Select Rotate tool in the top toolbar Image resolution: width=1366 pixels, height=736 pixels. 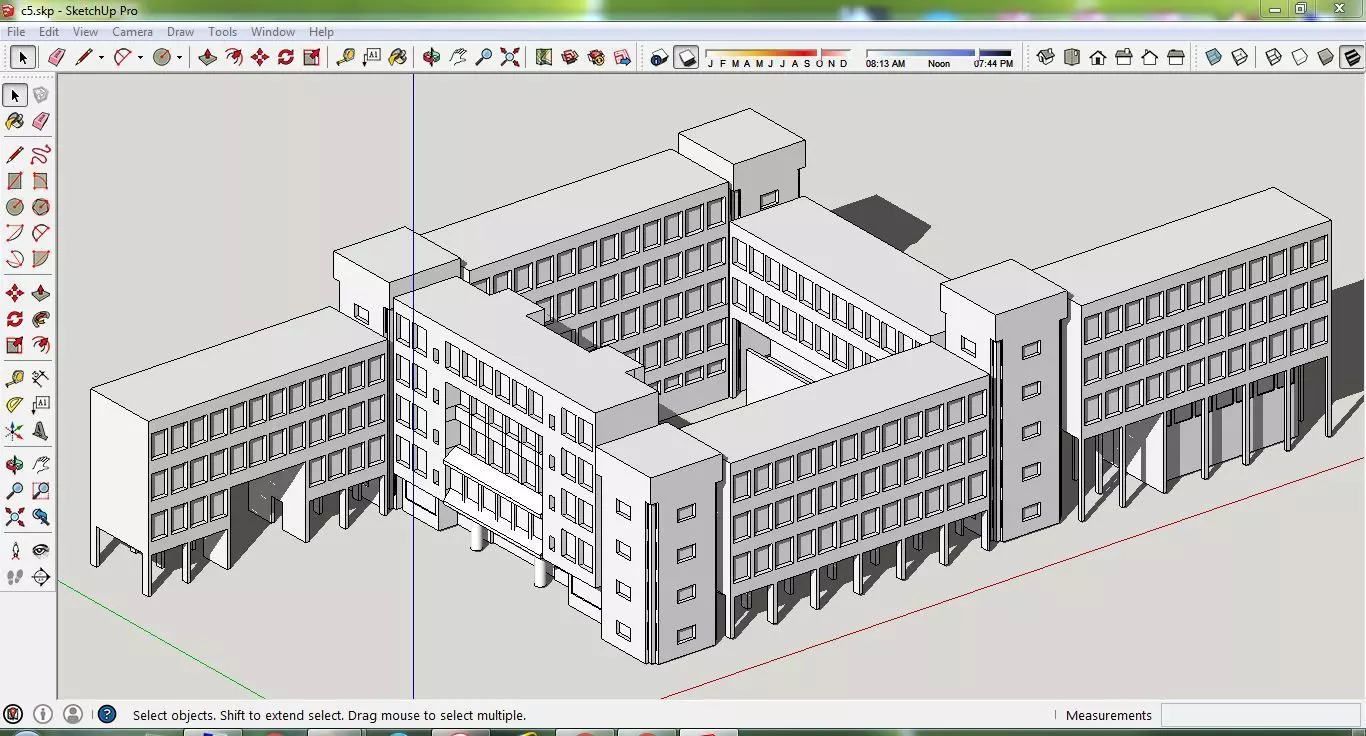[x=286, y=57]
